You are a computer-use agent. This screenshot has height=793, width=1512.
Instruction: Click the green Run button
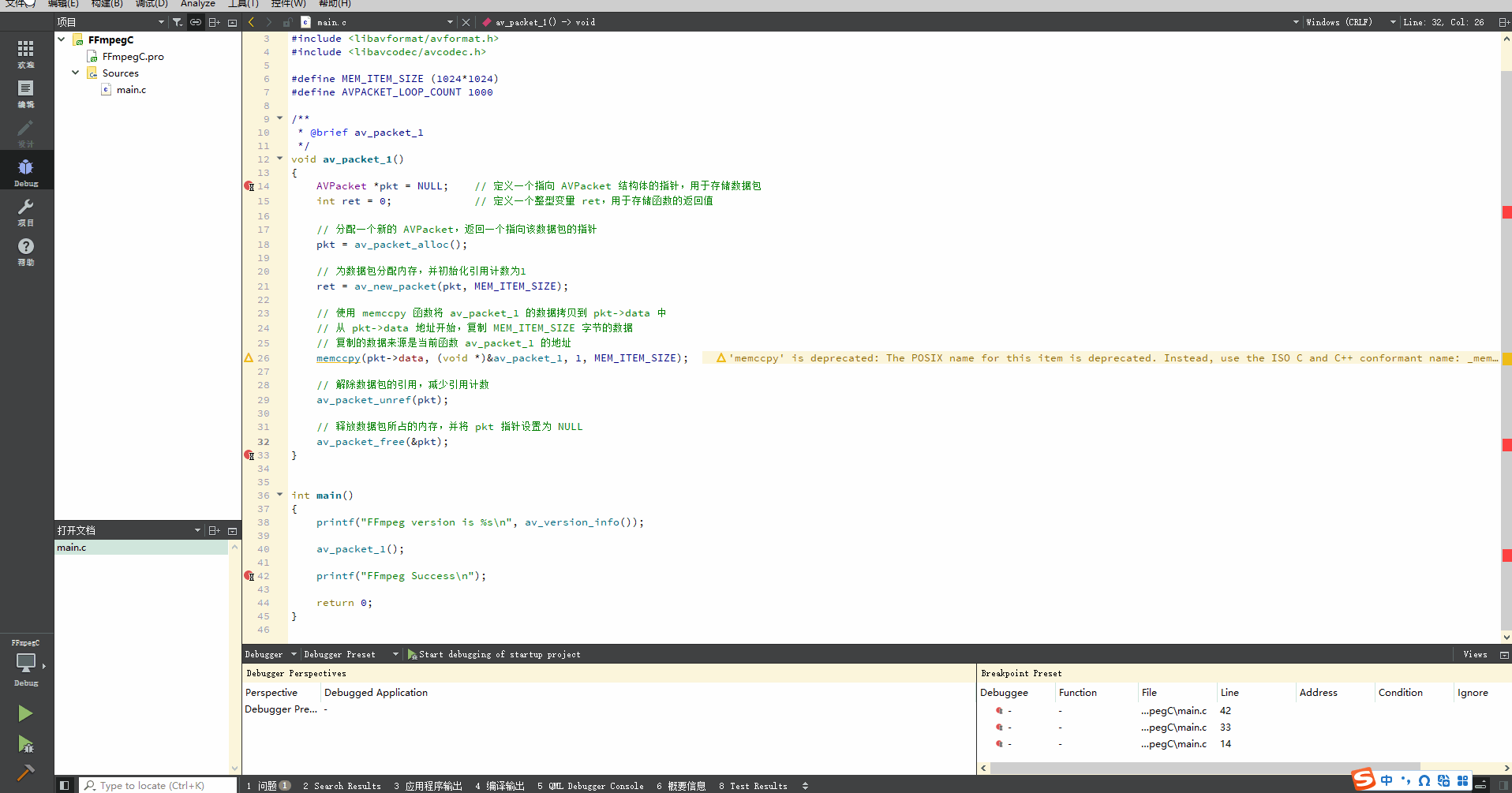(25, 713)
